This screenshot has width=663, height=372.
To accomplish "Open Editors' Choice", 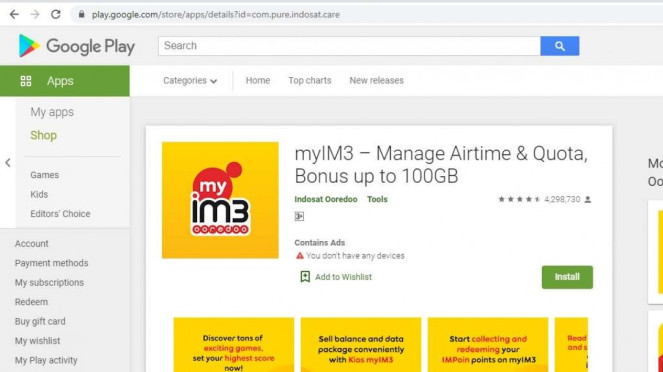I will pos(60,214).
